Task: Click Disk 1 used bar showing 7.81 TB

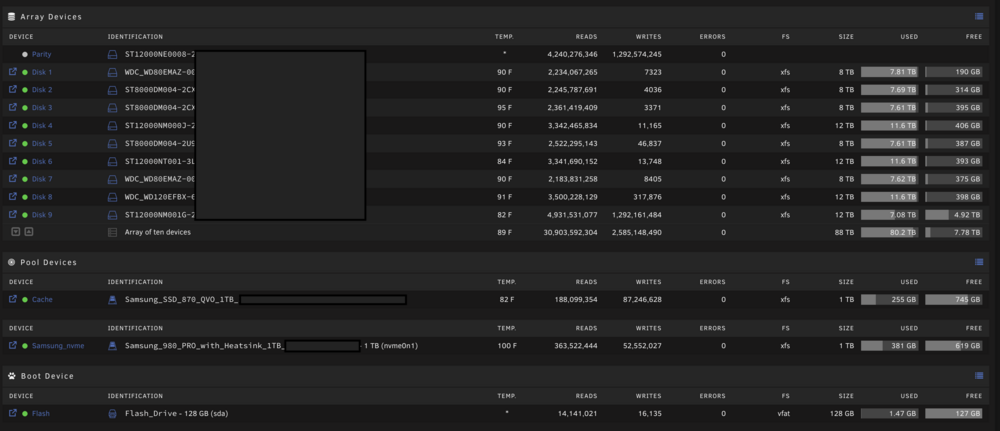Action: coord(890,72)
